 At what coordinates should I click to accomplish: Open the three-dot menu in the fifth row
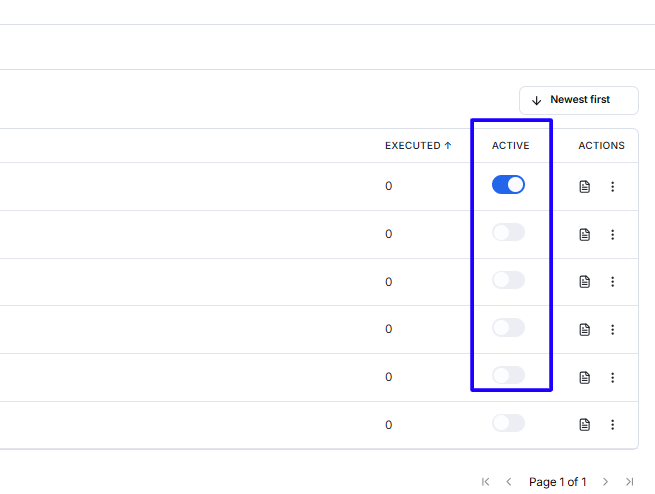click(612, 377)
